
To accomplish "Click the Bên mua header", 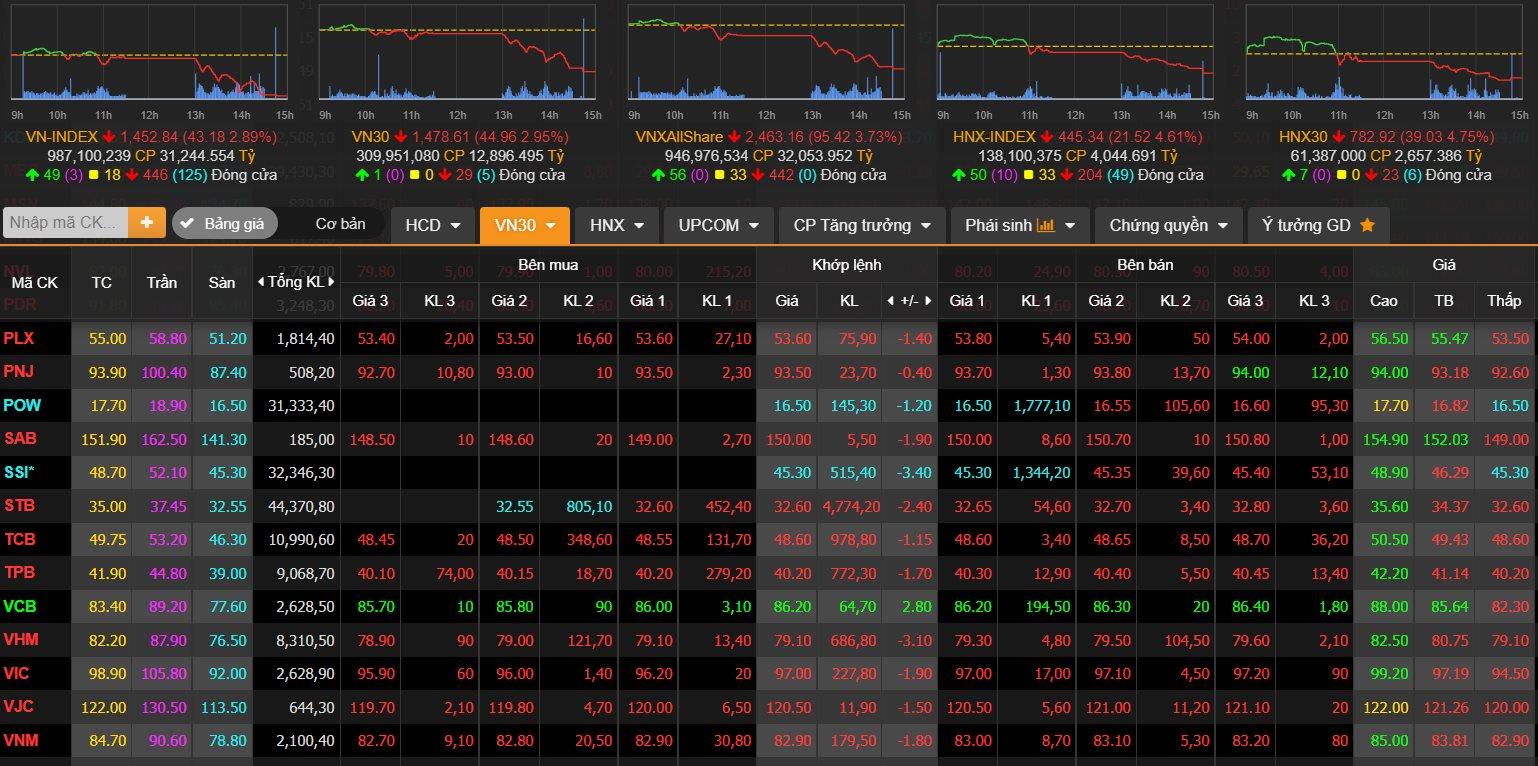I will [x=548, y=265].
